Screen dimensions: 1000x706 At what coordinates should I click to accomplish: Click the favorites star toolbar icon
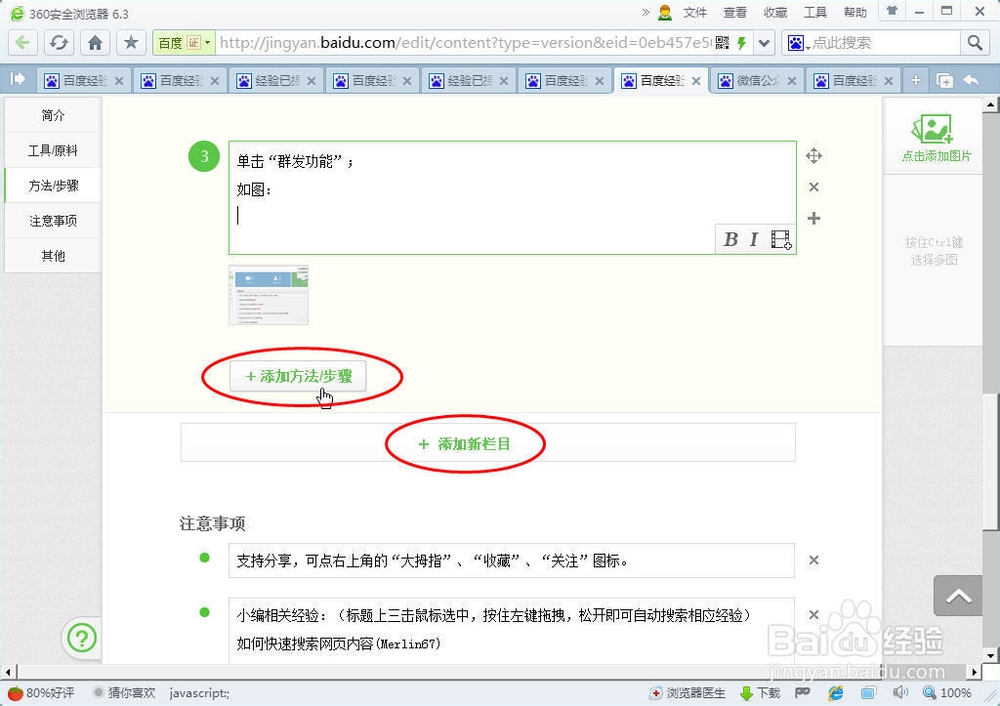(131, 43)
